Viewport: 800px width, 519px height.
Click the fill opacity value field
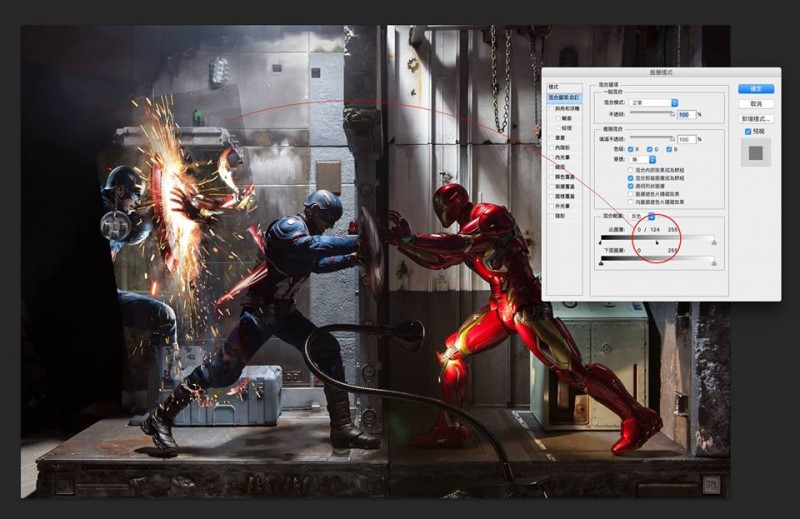point(687,139)
